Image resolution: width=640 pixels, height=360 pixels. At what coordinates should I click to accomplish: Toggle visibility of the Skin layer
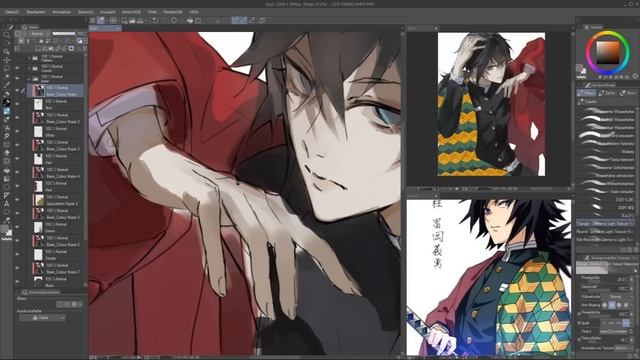[x=17, y=104]
